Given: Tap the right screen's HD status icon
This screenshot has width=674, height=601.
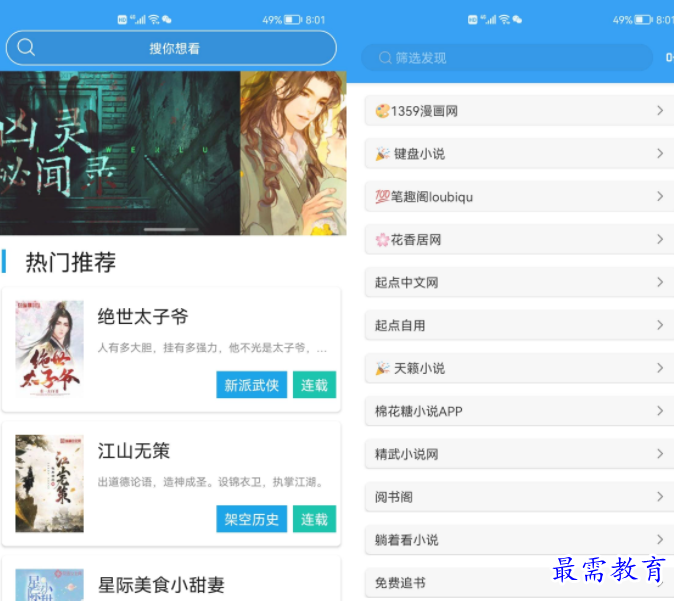Looking at the screenshot, I should click(x=473, y=19).
